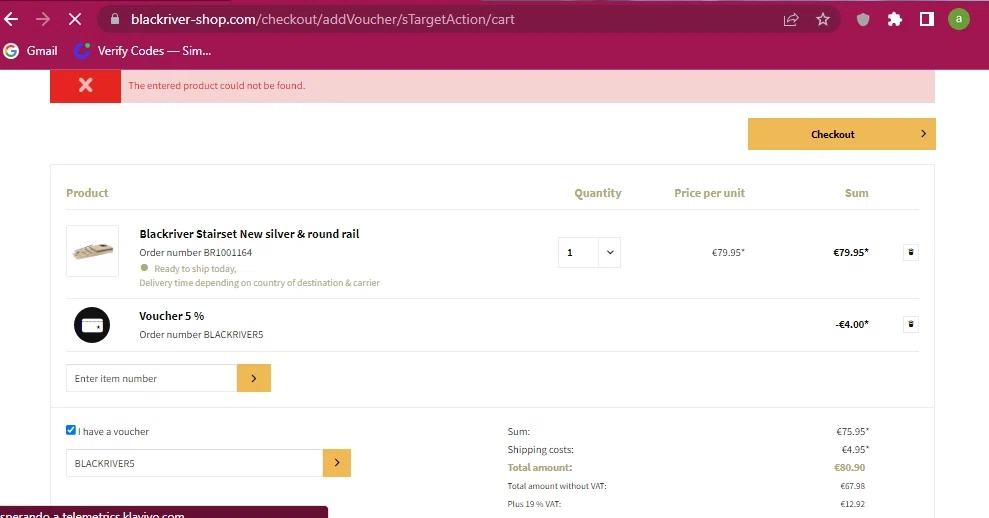Screen dimensions: 989x518
Task: Open the profile avatar menu
Action: pos(959,19)
